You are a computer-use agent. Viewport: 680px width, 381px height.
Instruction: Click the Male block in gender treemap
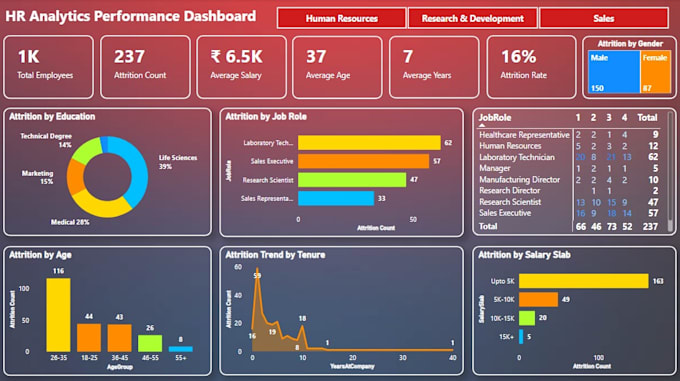(614, 72)
